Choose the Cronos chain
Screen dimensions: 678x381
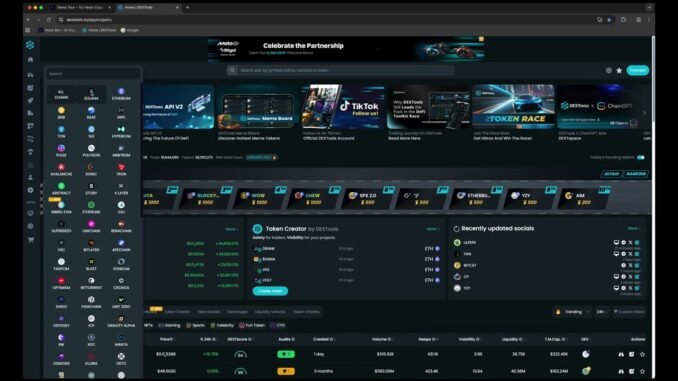121,284
